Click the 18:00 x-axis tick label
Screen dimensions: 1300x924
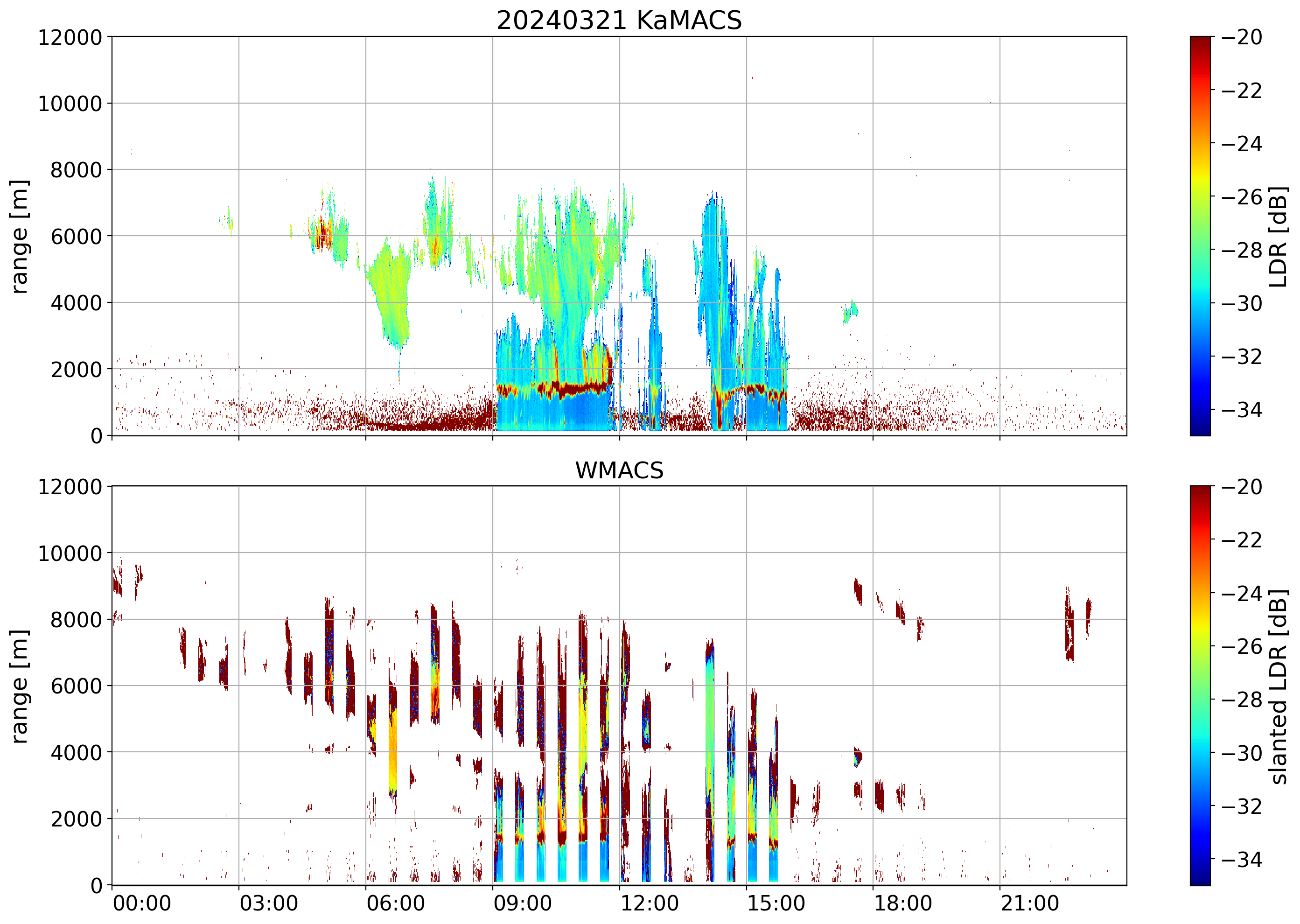(903, 903)
